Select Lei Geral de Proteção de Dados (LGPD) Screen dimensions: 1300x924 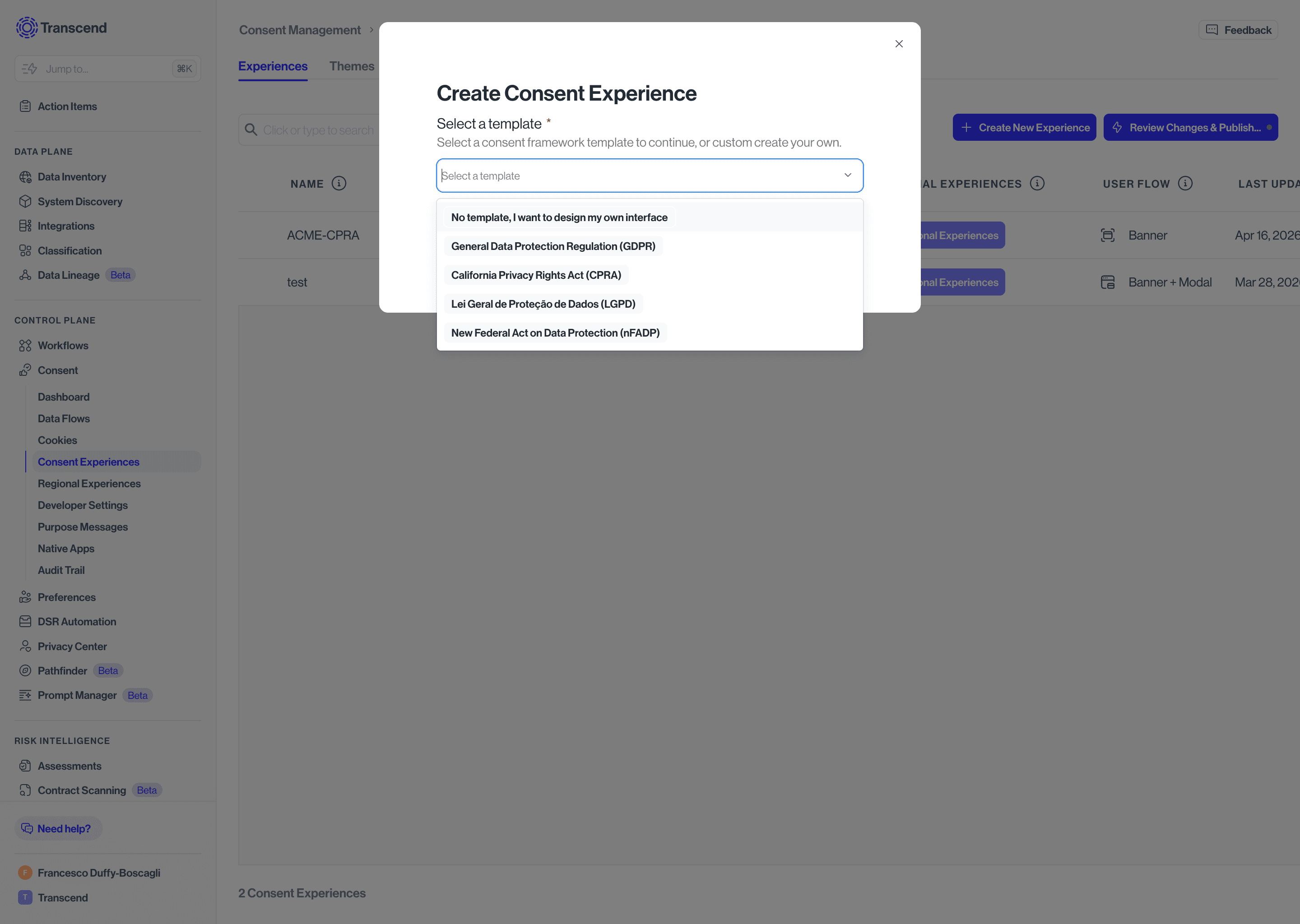(x=650, y=305)
